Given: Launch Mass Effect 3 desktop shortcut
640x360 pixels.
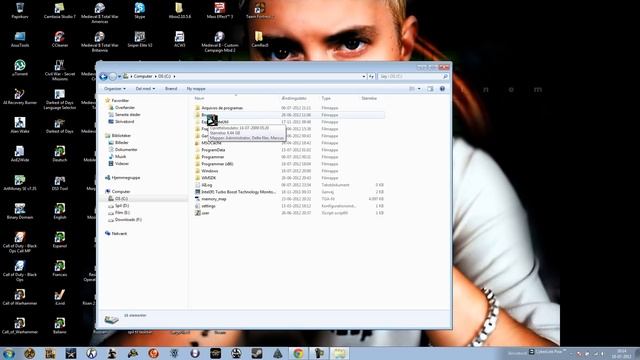Looking at the screenshot, I should coord(220,11).
